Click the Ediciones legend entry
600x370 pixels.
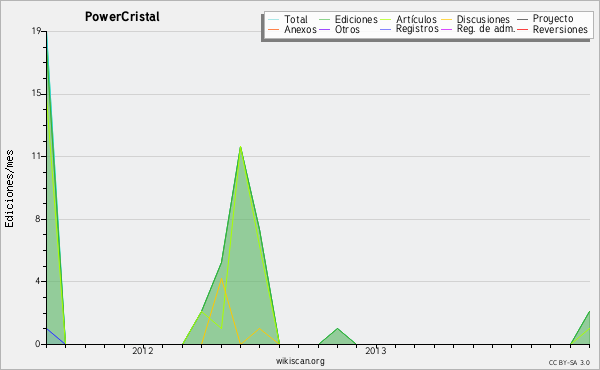coord(356,19)
